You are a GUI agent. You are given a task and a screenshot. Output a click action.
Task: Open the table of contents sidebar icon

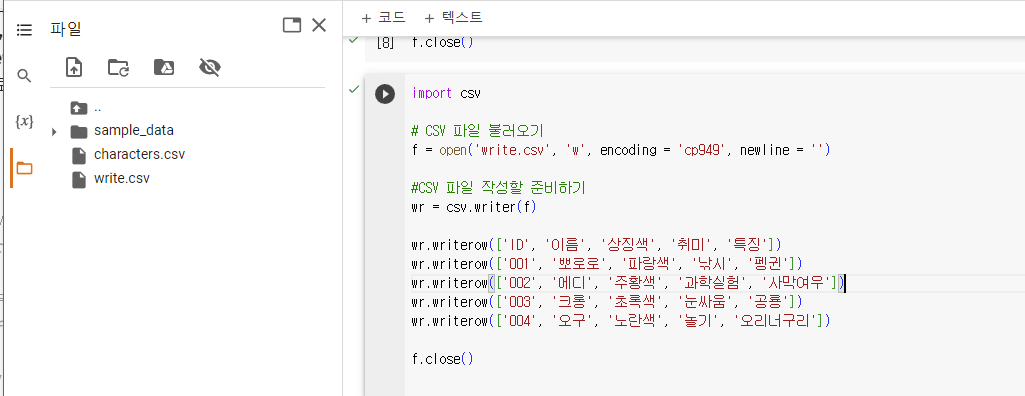(24, 29)
